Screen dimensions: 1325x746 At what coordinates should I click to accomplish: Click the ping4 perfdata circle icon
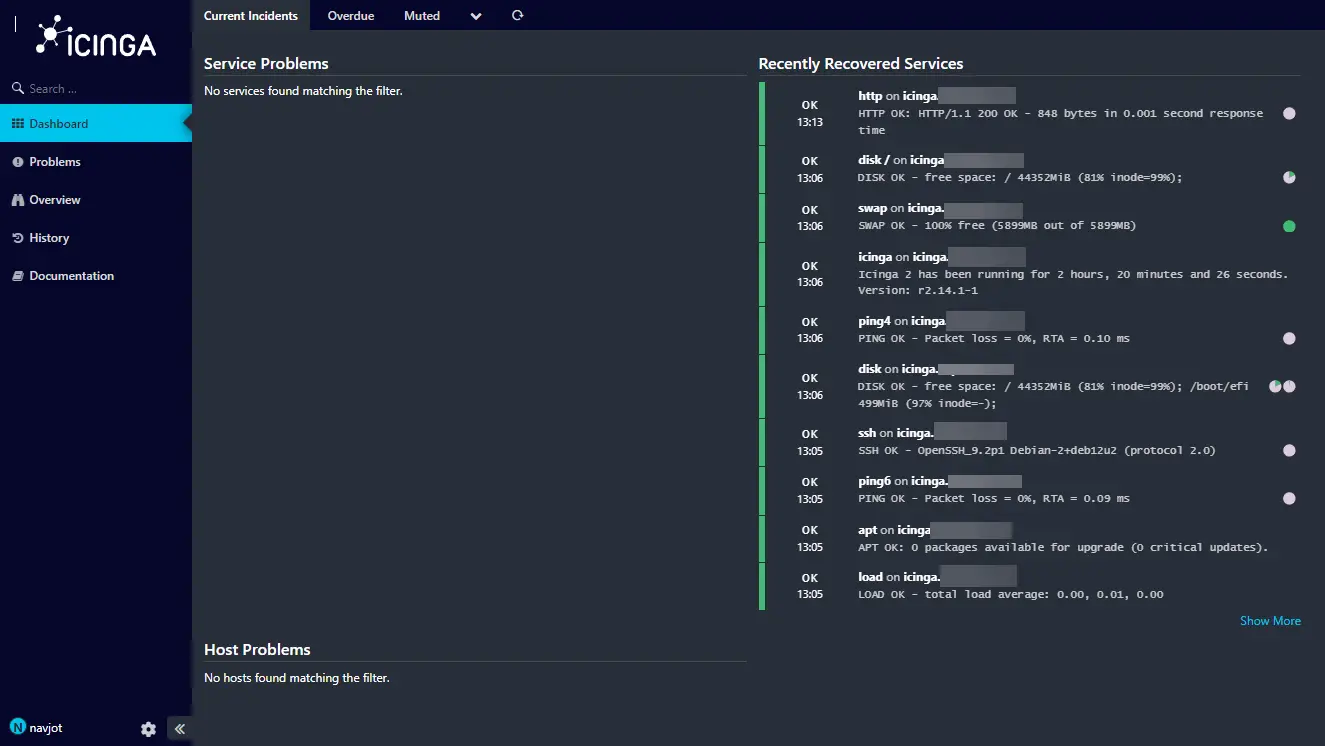pos(1289,339)
